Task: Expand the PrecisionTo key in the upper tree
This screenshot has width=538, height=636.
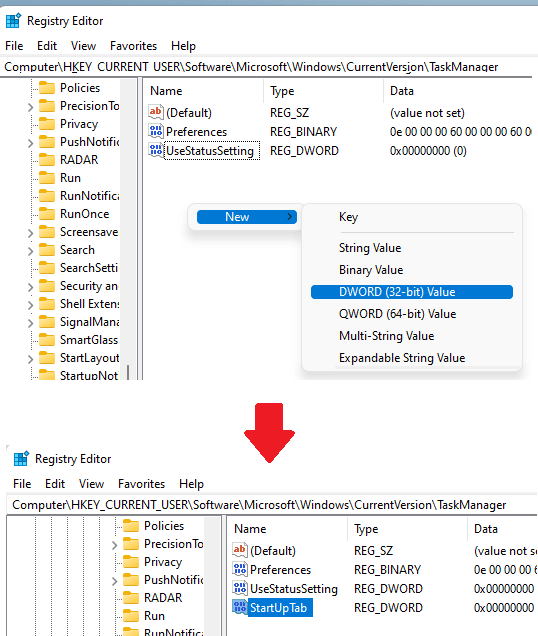Action: (30, 107)
